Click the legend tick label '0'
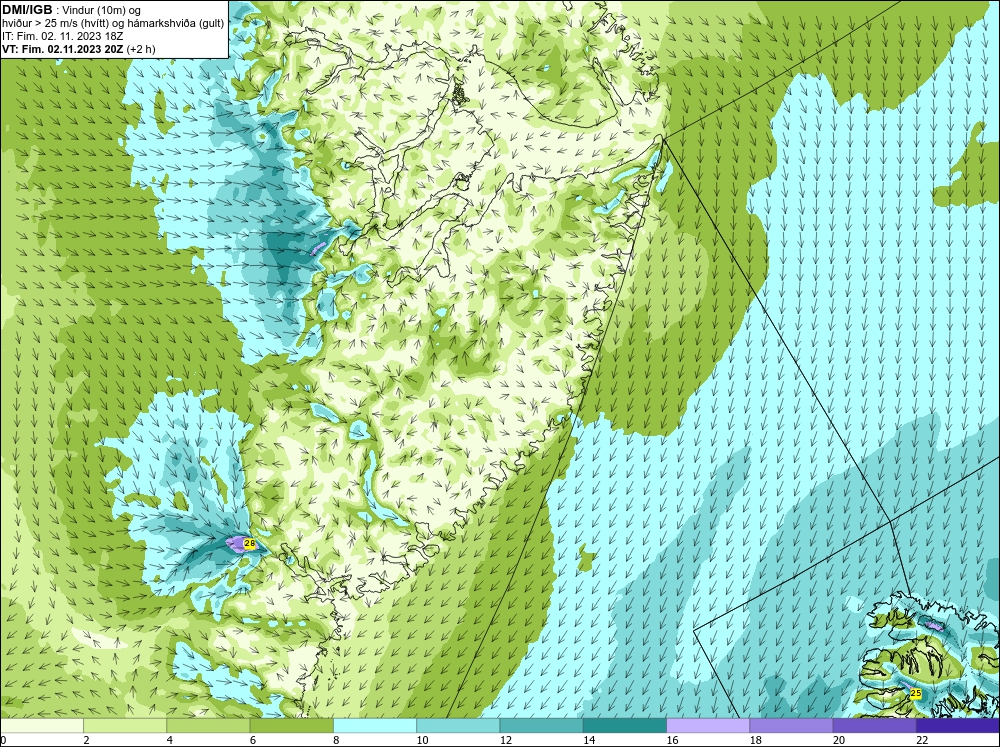The width and height of the screenshot is (1000, 747). click(x=3, y=740)
